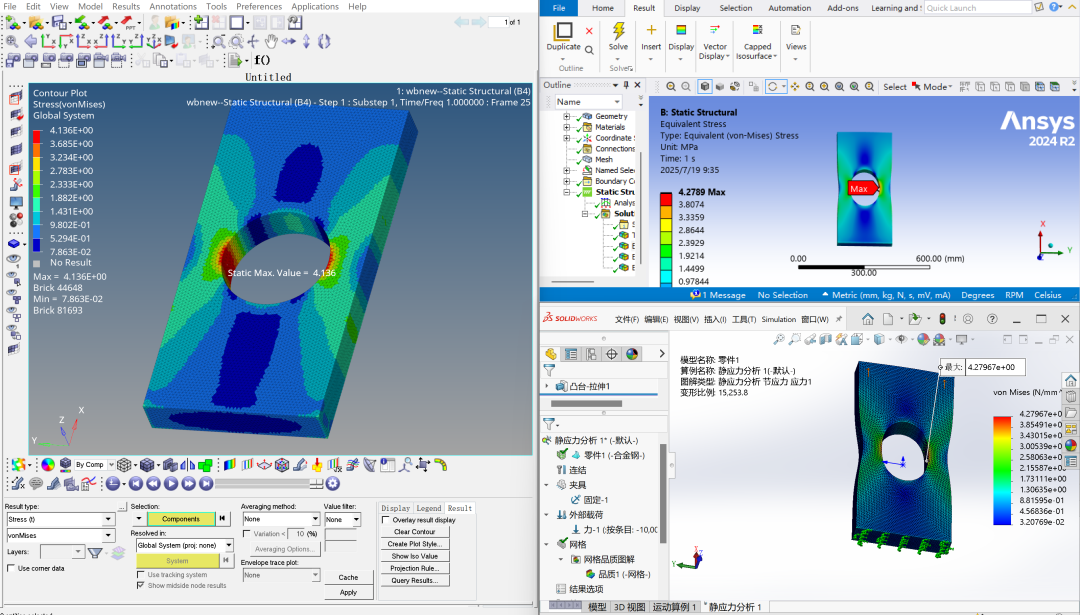Click the Views icon in Ansys ribbon

[796, 30]
